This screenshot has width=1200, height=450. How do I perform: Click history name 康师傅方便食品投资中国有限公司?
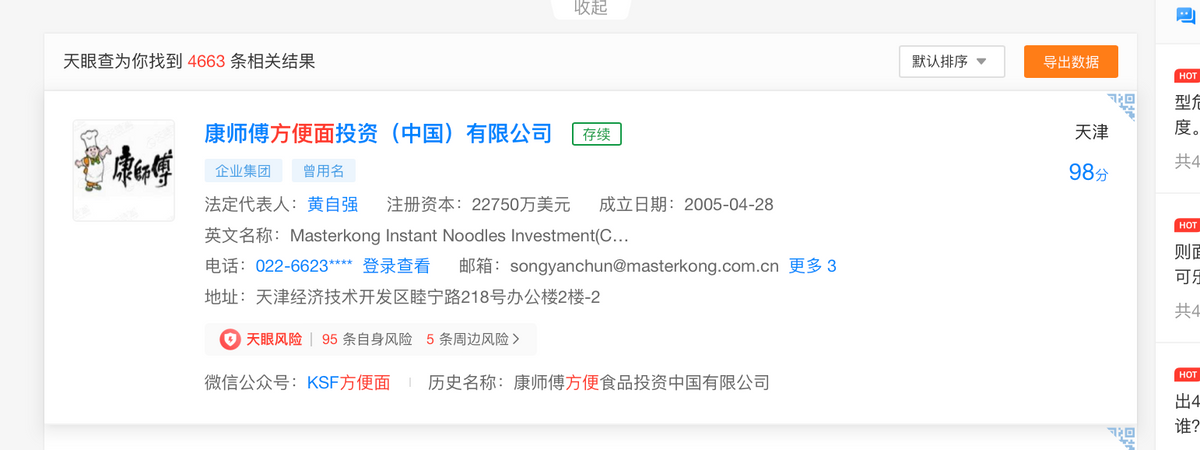(641, 382)
